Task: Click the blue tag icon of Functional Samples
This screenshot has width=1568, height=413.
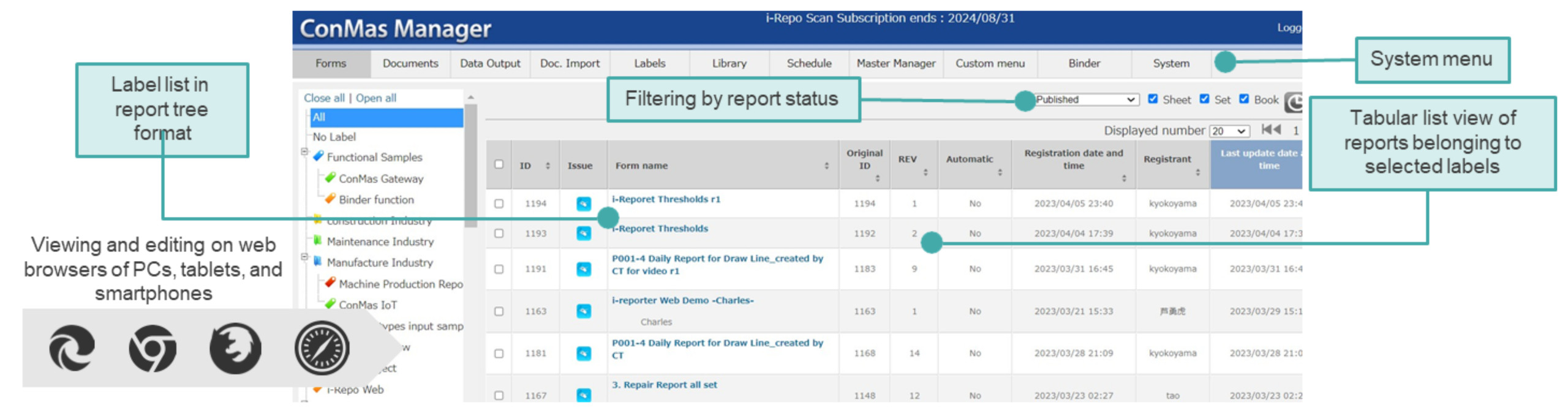Action: tap(318, 156)
